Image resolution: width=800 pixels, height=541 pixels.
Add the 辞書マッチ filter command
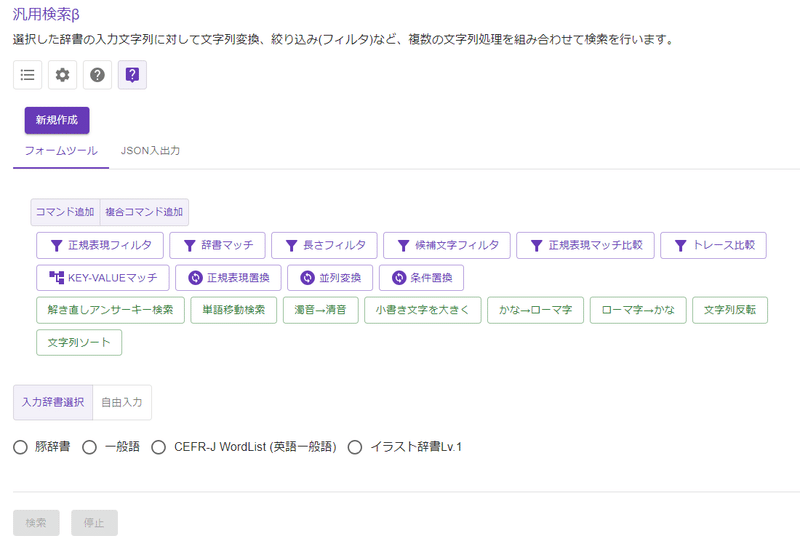pyautogui.click(x=217, y=245)
